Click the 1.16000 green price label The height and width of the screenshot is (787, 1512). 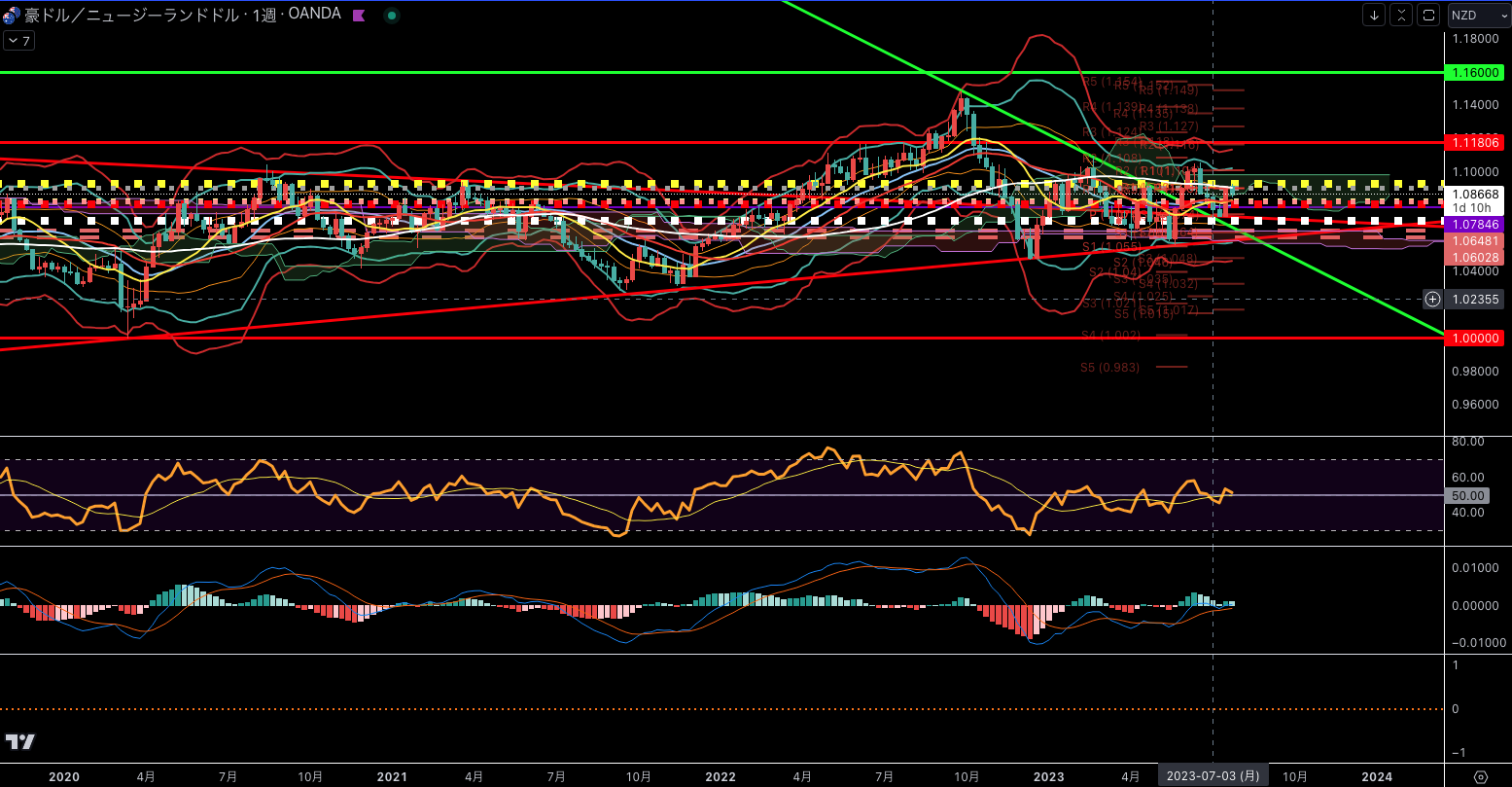coord(1475,73)
